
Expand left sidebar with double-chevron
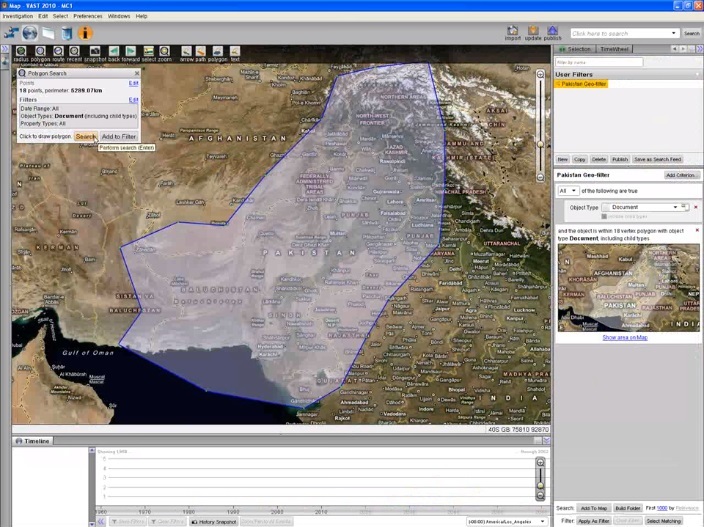pos(5,48)
